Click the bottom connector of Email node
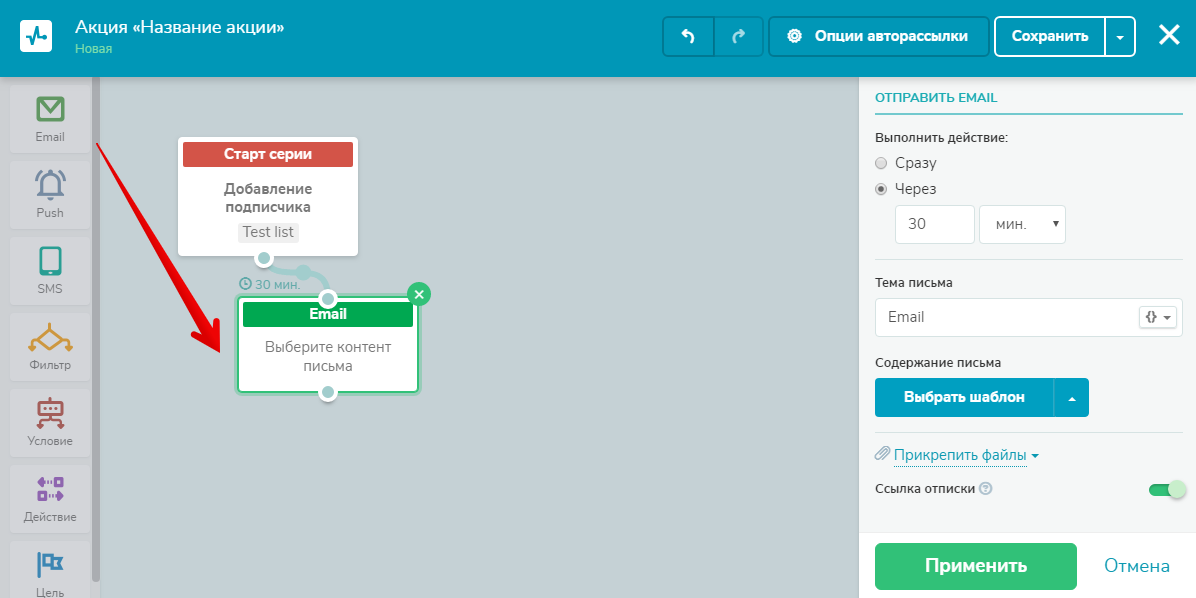The height and width of the screenshot is (598, 1196). [x=328, y=392]
